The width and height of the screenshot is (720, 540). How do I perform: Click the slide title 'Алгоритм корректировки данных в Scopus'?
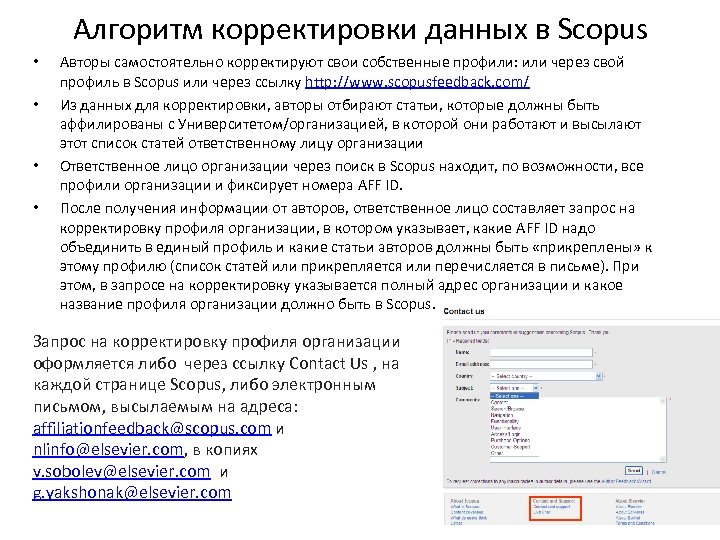pos(360,29)
